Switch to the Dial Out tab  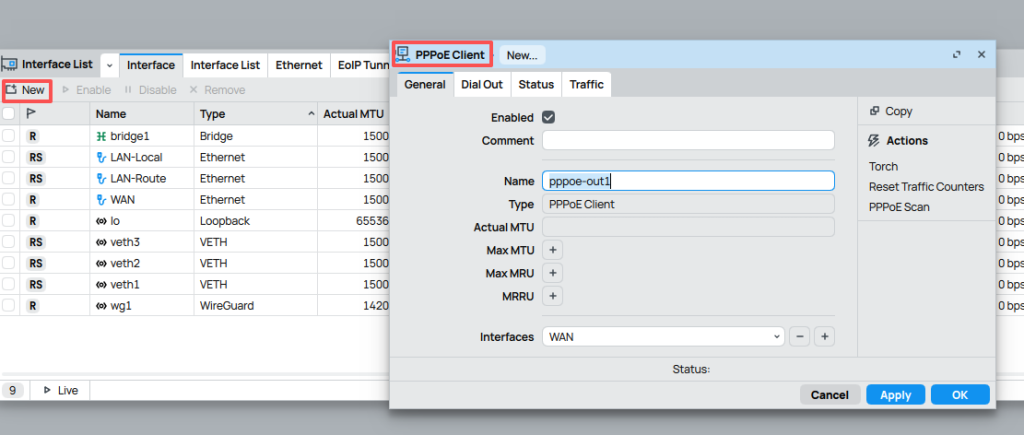coord(482,85)
